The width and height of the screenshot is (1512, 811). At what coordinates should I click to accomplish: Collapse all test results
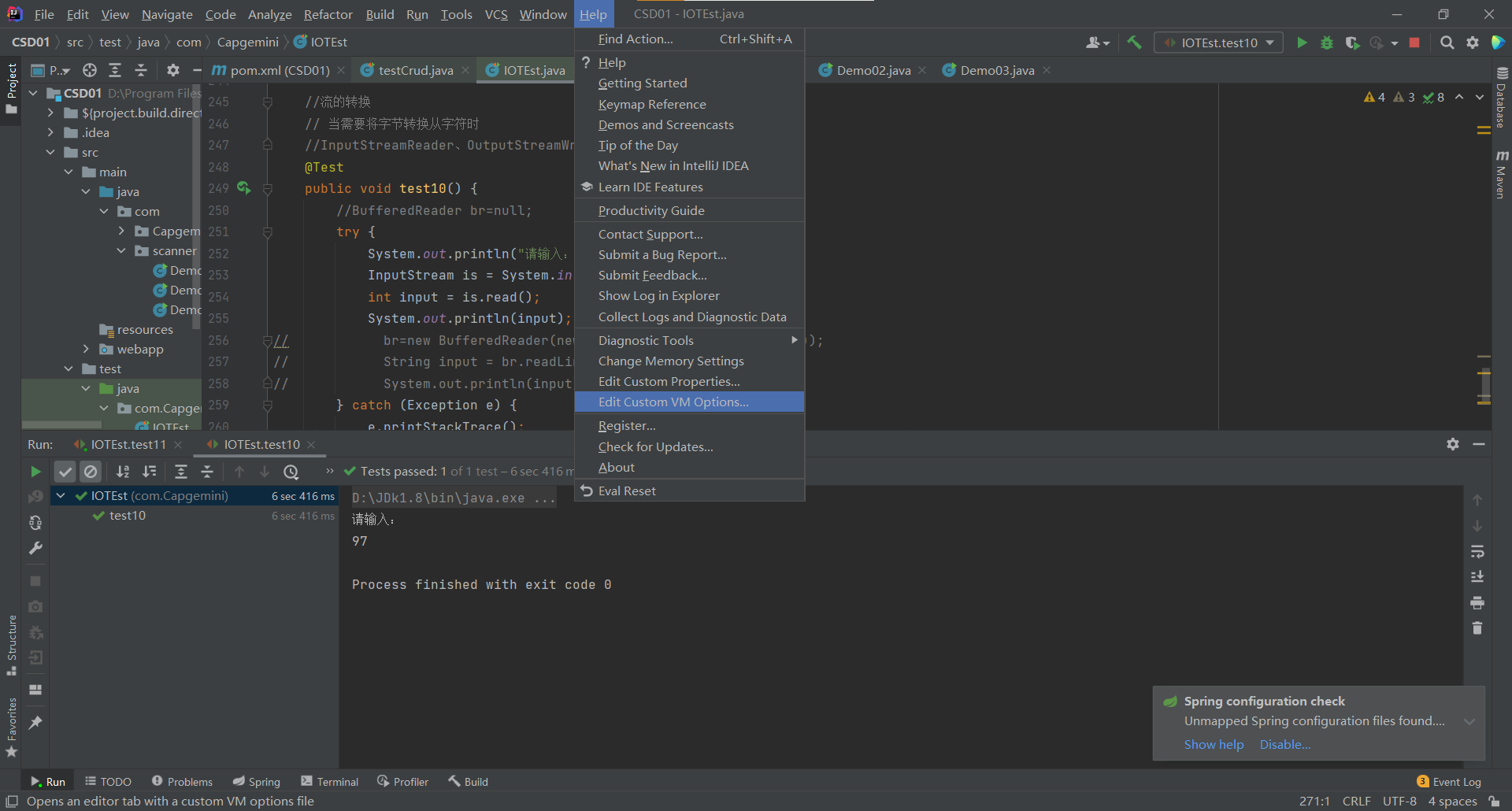pos(207,472)
